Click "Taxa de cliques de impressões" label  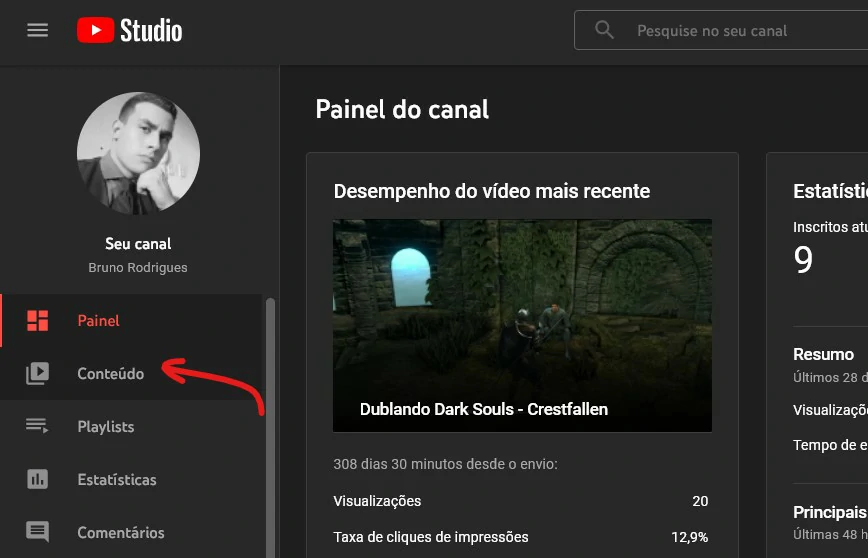[x=431, y=537]
